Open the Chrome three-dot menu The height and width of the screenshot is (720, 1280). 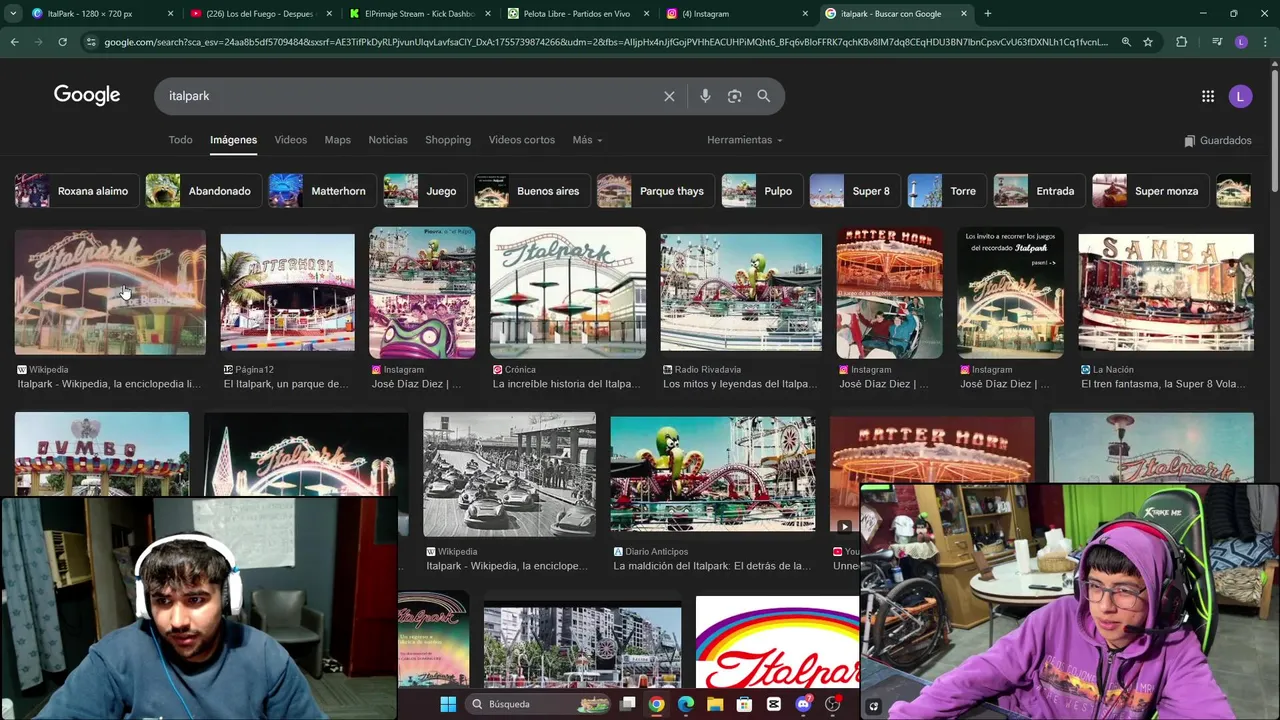click(x=1265, y=42)
